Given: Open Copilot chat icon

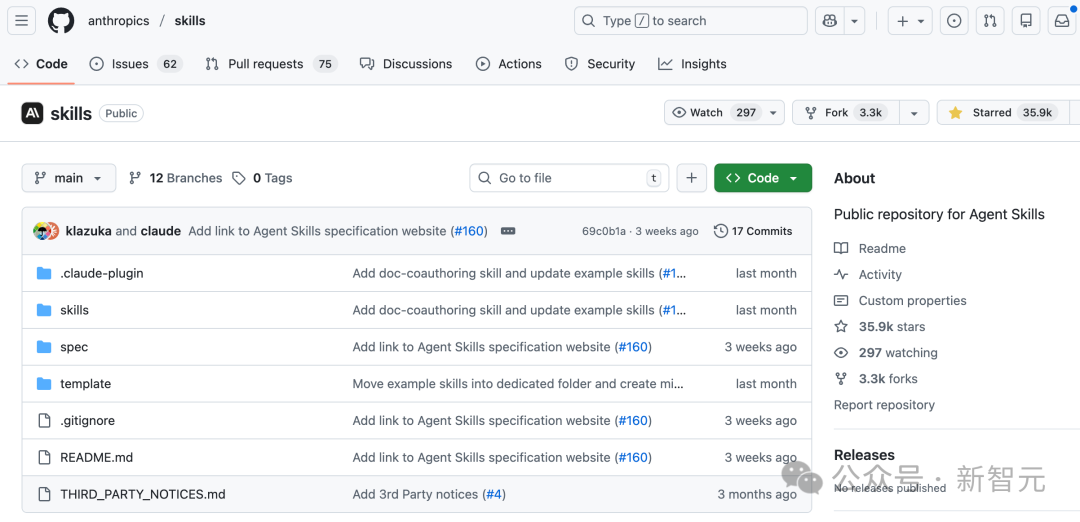Looking at the screenshot, I should point(829,21).
